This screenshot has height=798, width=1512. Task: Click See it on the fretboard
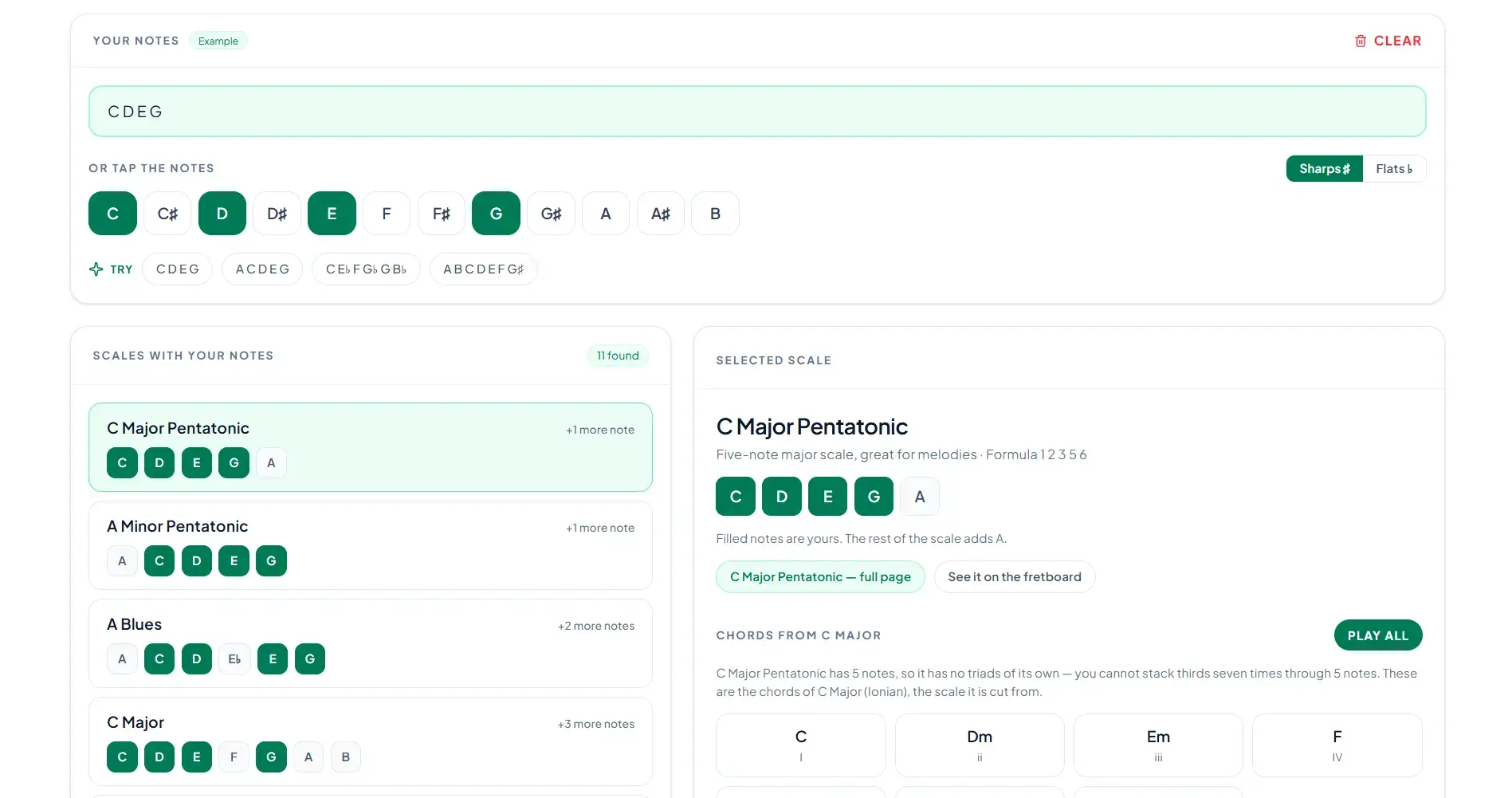(1015, 577)
